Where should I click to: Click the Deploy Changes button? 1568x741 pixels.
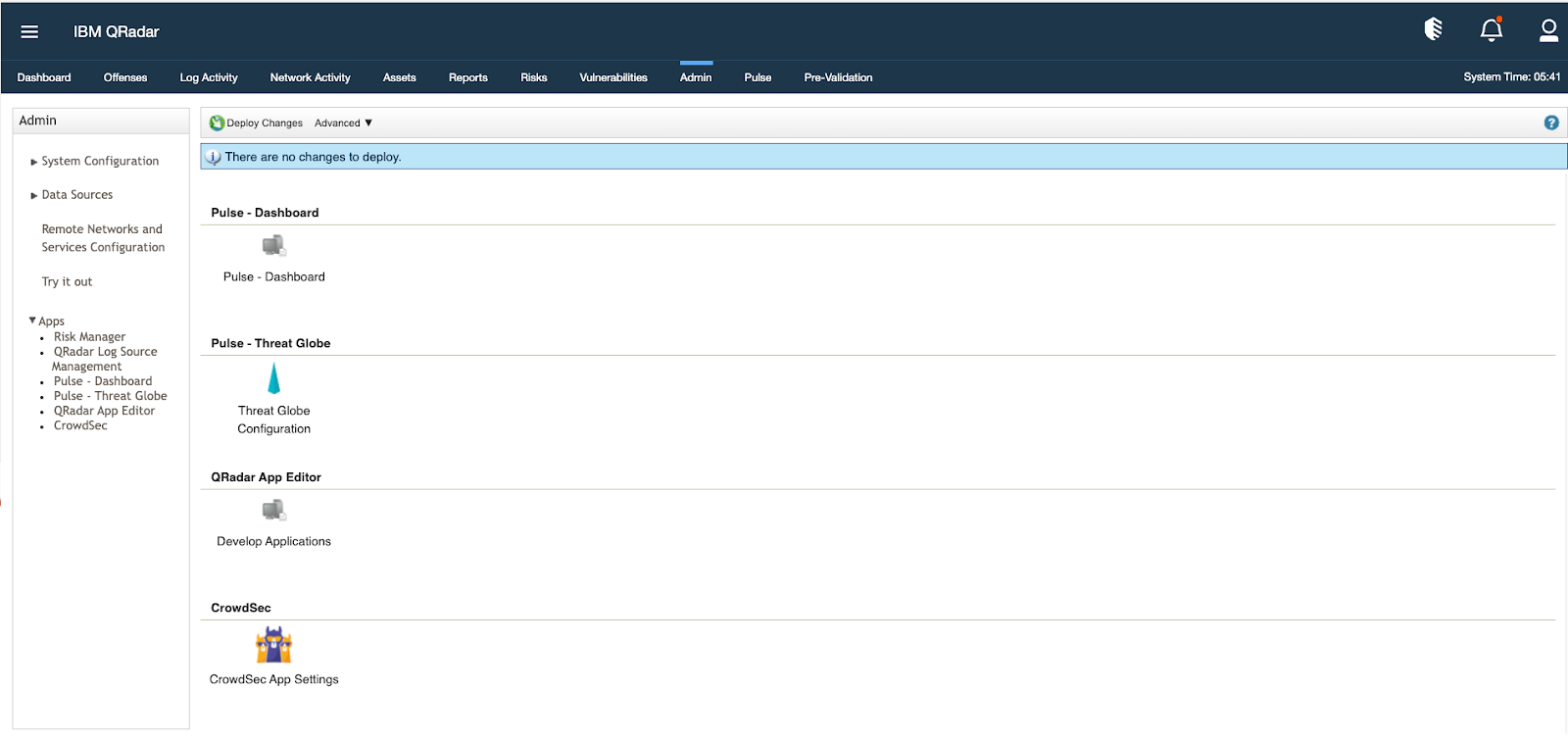256,123
